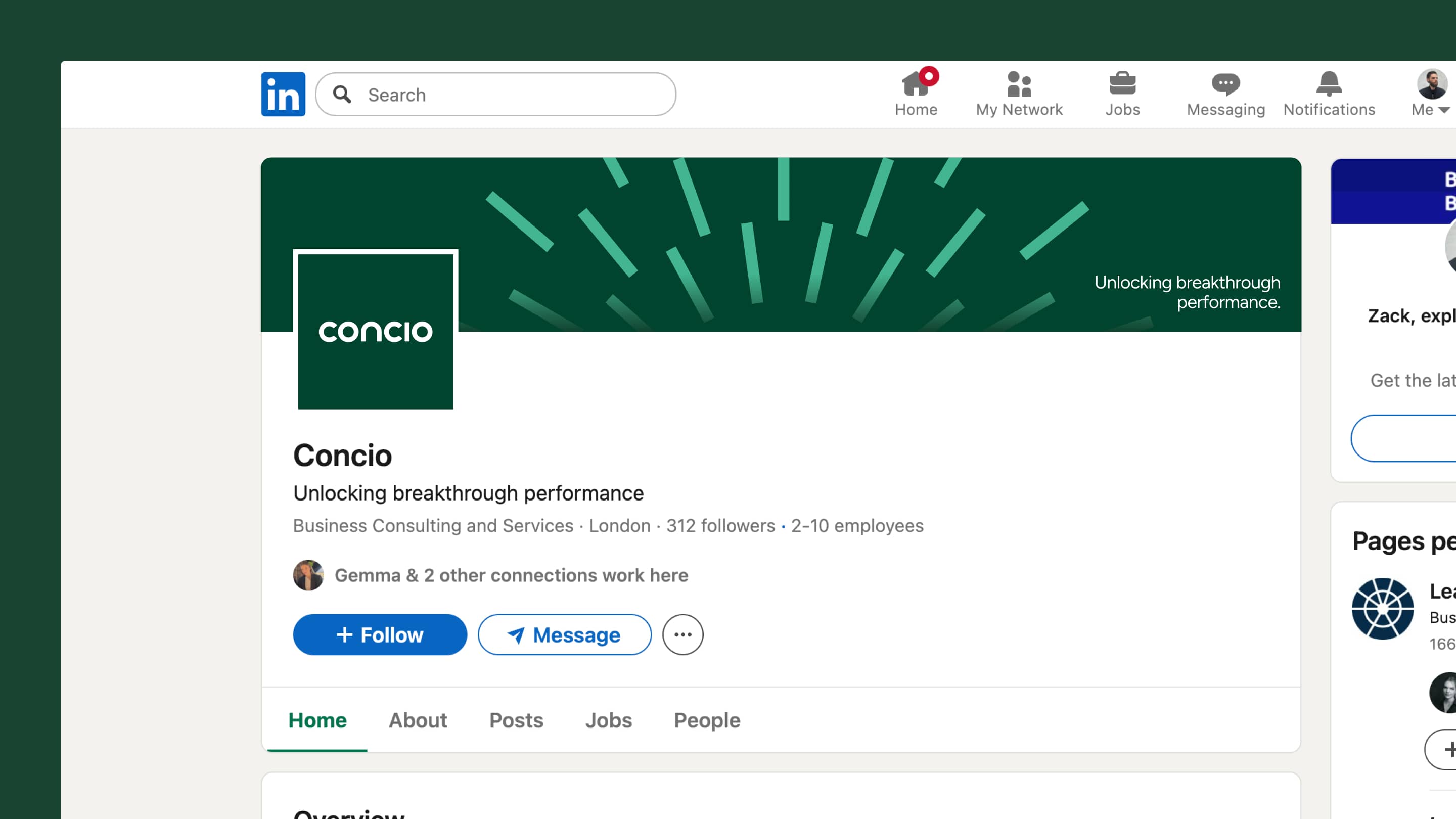Switch to the About tab
Screen dimensions: 1456x819
(x=418, y=720)
